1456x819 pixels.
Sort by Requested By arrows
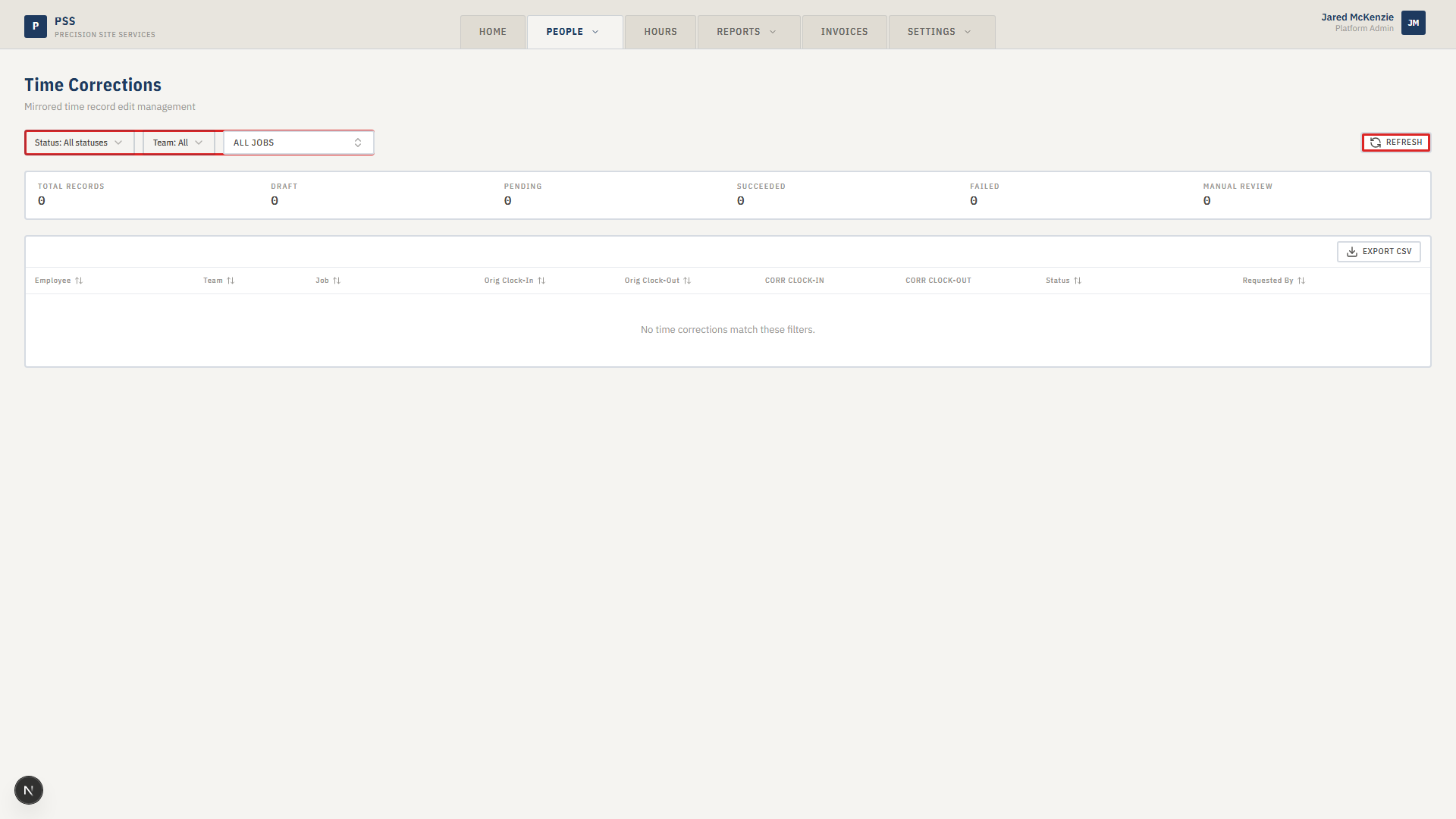[1301, 281]
